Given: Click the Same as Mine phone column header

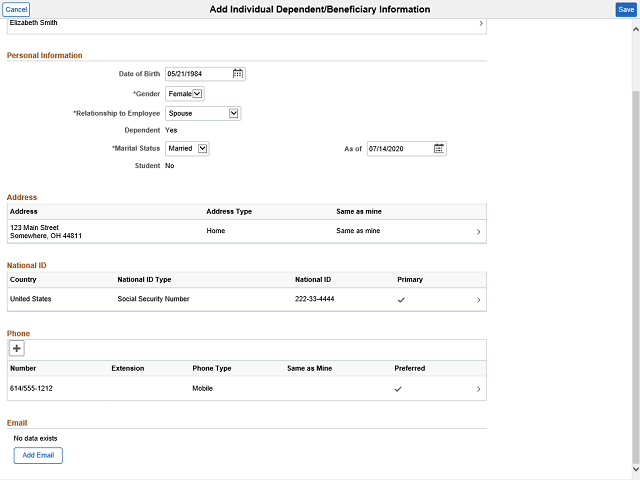Looking at the screenshot, I should (x=309, y=368).
